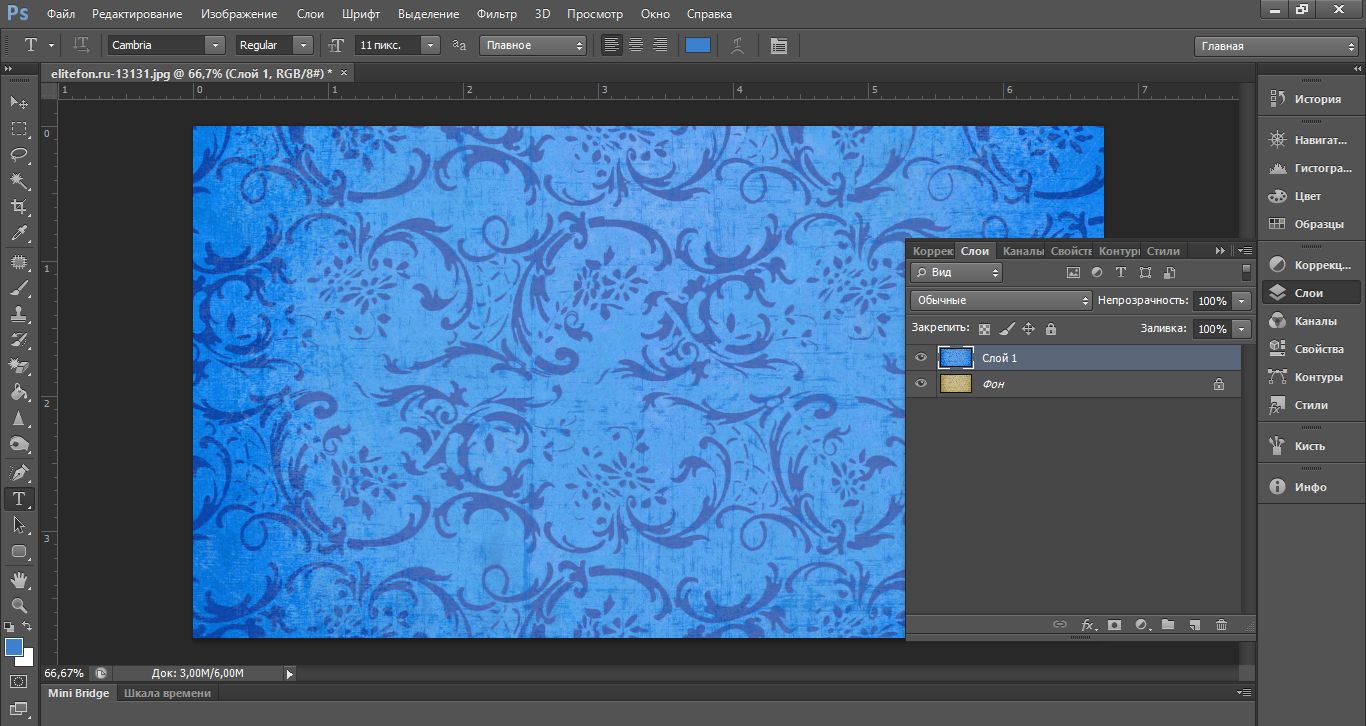The image size is (1366, 726).
Task: Open the Cambria font family dropdown
Action: [215, 45]
